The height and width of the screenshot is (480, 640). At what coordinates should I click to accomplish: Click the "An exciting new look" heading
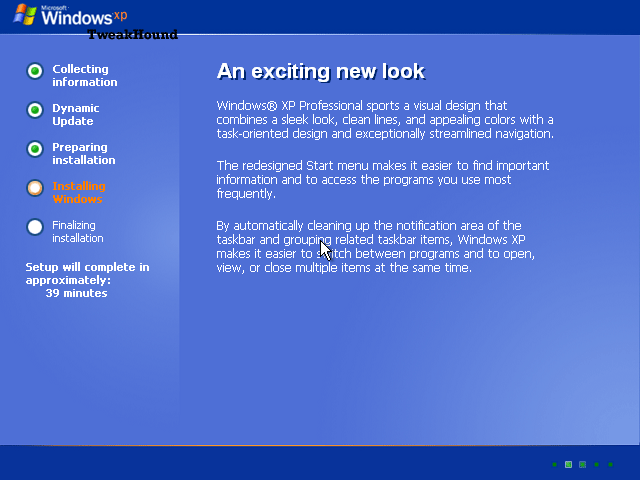coord(321,71)
